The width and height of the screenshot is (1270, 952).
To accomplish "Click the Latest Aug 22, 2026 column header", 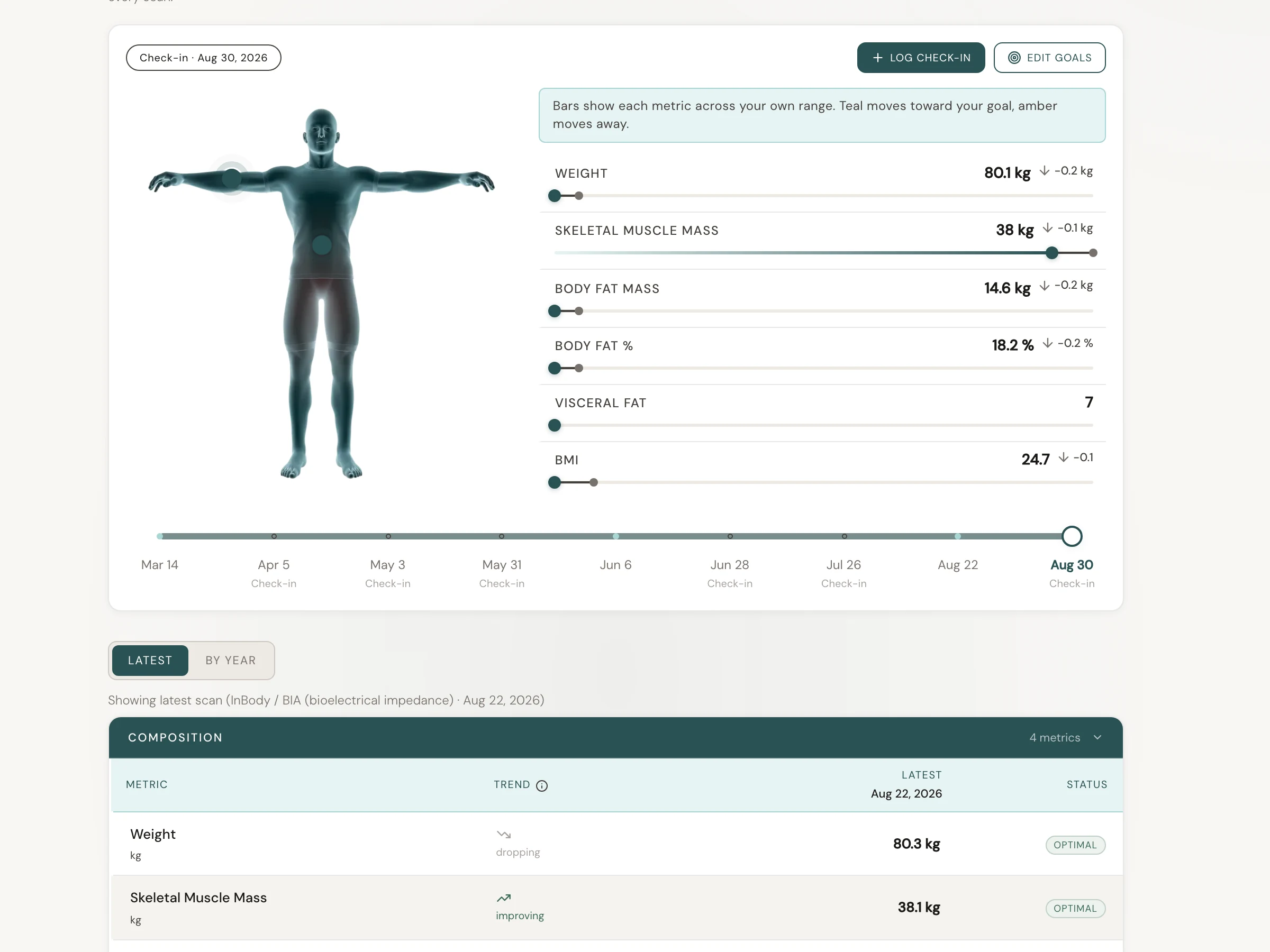I will pyautogui.click(x=906, y=784).
